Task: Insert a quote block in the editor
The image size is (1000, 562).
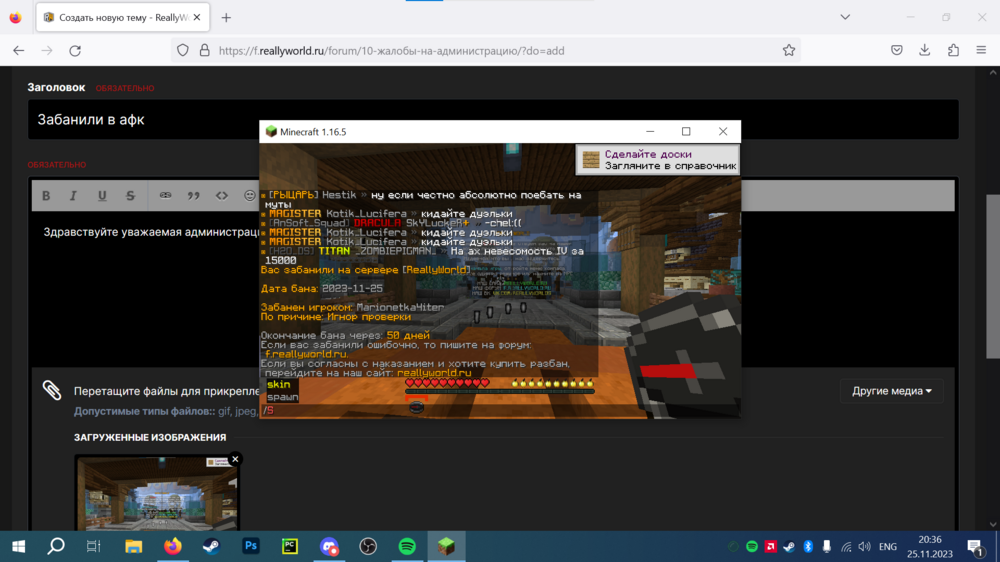Action: [193, 196]
